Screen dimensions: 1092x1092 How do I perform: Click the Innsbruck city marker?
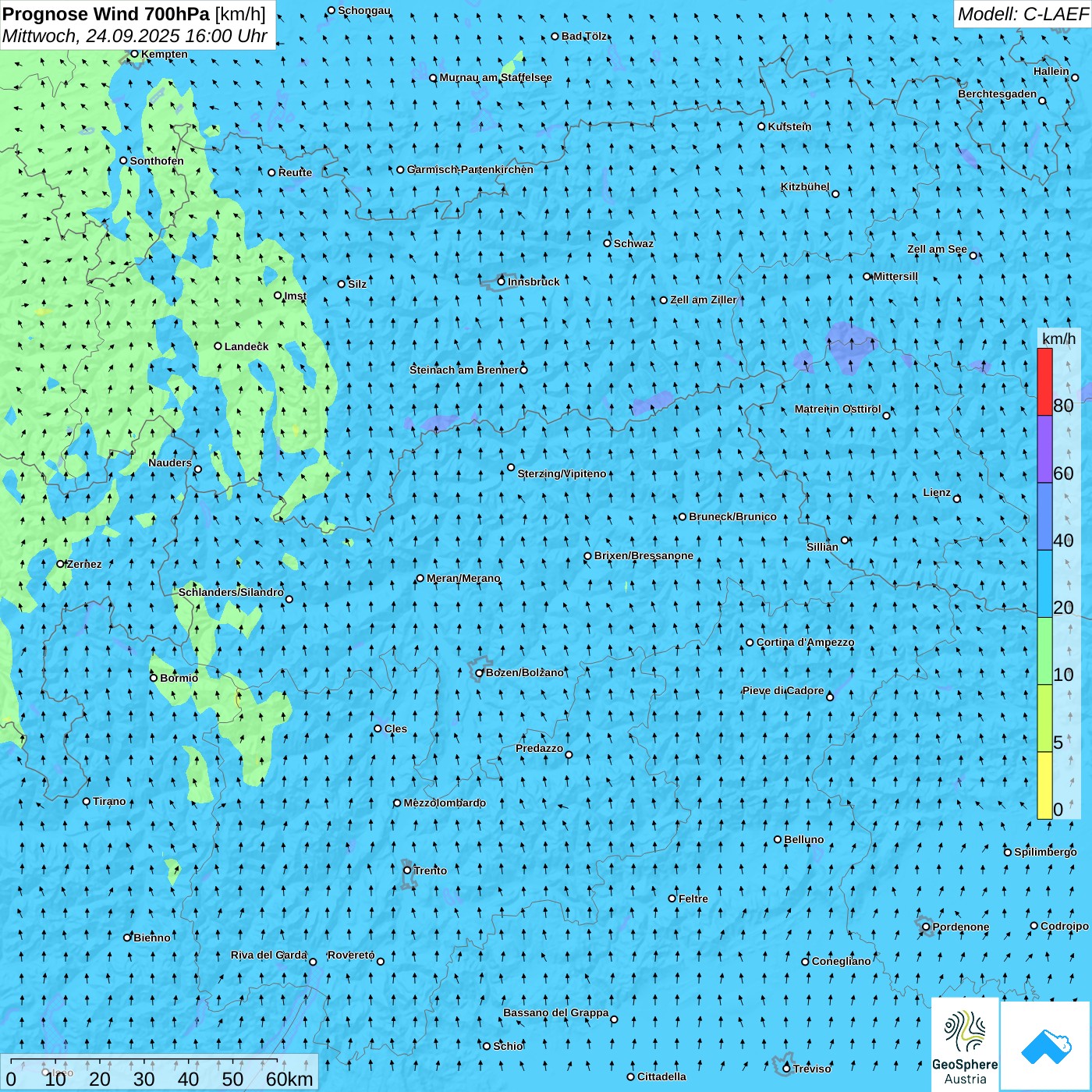(x=502, y=282)
